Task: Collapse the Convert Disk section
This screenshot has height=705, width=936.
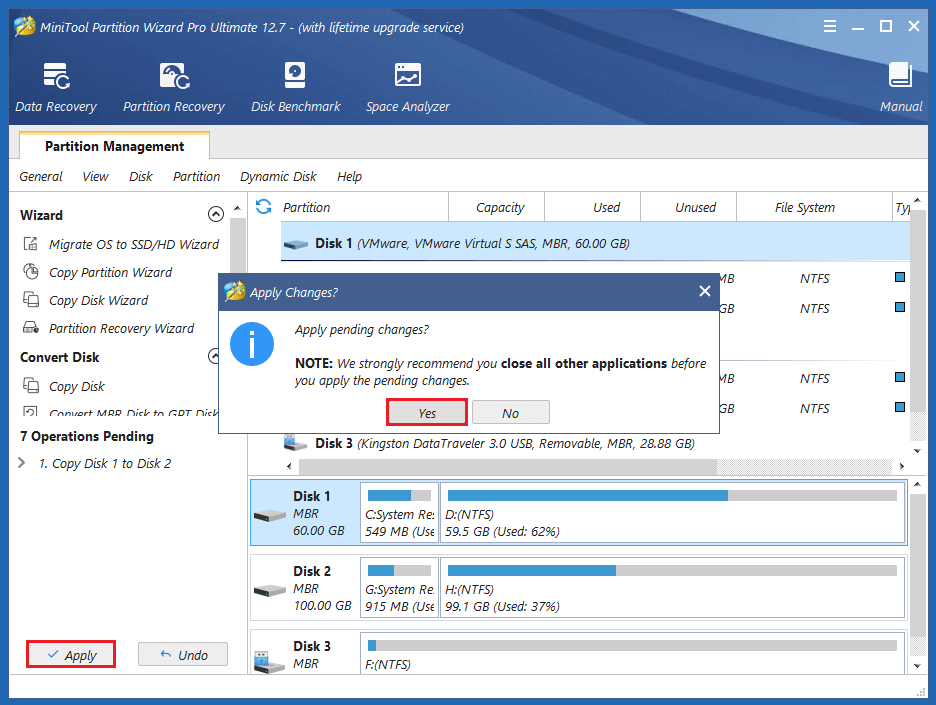Action: click(x=214, y=356)
